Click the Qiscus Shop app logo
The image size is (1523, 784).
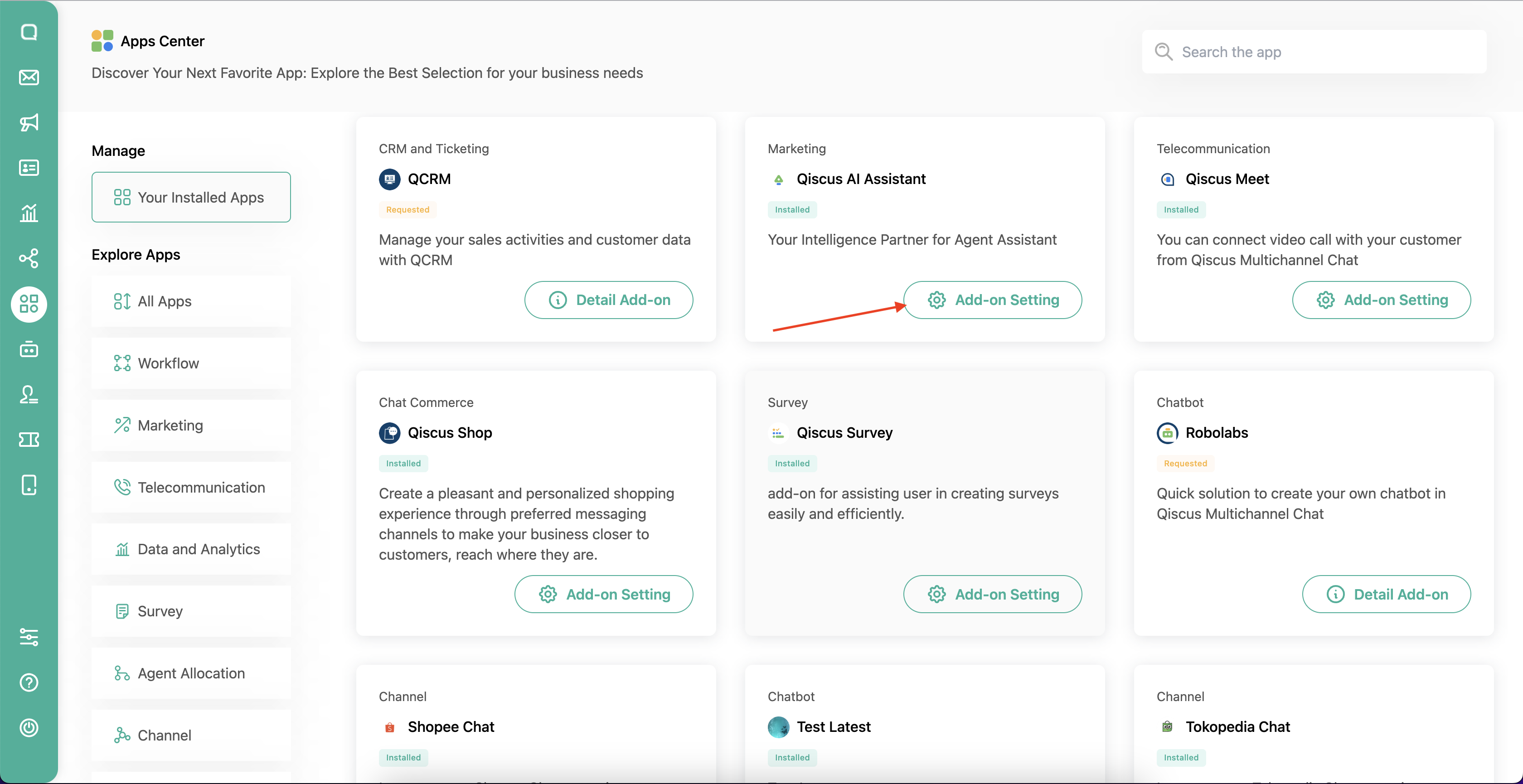click(x=390, y=433)
